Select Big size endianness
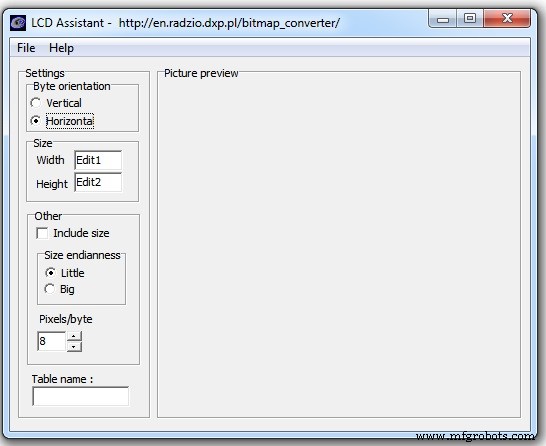The height and width of the screenshot is (446, 546). (50, 289)
